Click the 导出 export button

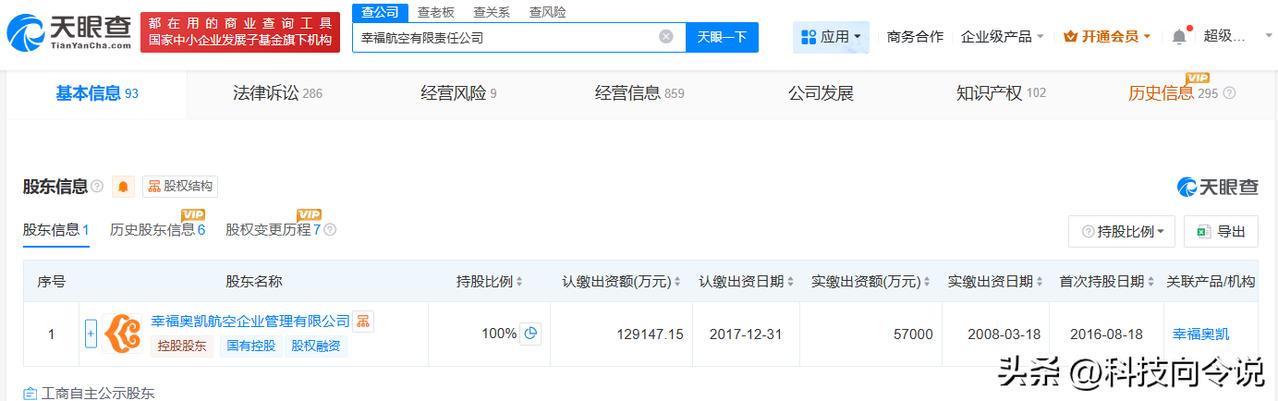[x=1221, y=231]
